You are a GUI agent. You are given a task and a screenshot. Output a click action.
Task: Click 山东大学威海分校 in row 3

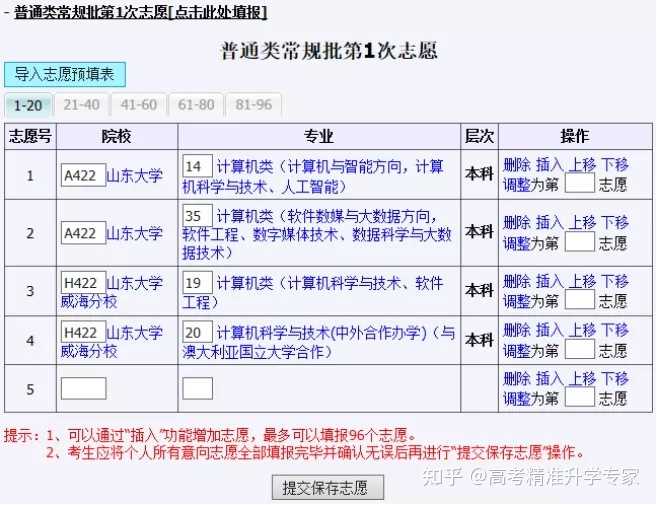[x=112, y=292]
